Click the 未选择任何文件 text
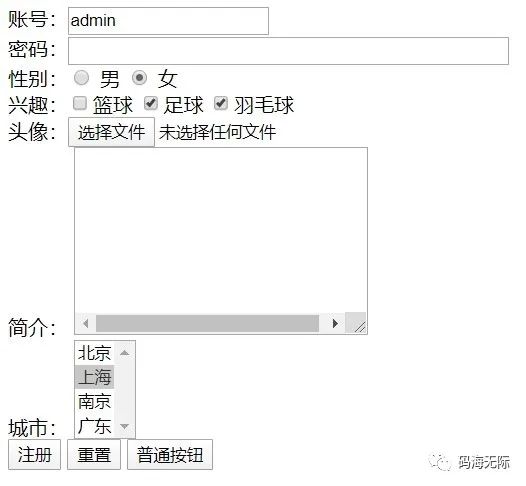The image size is (526, 486). pos(217,132)
